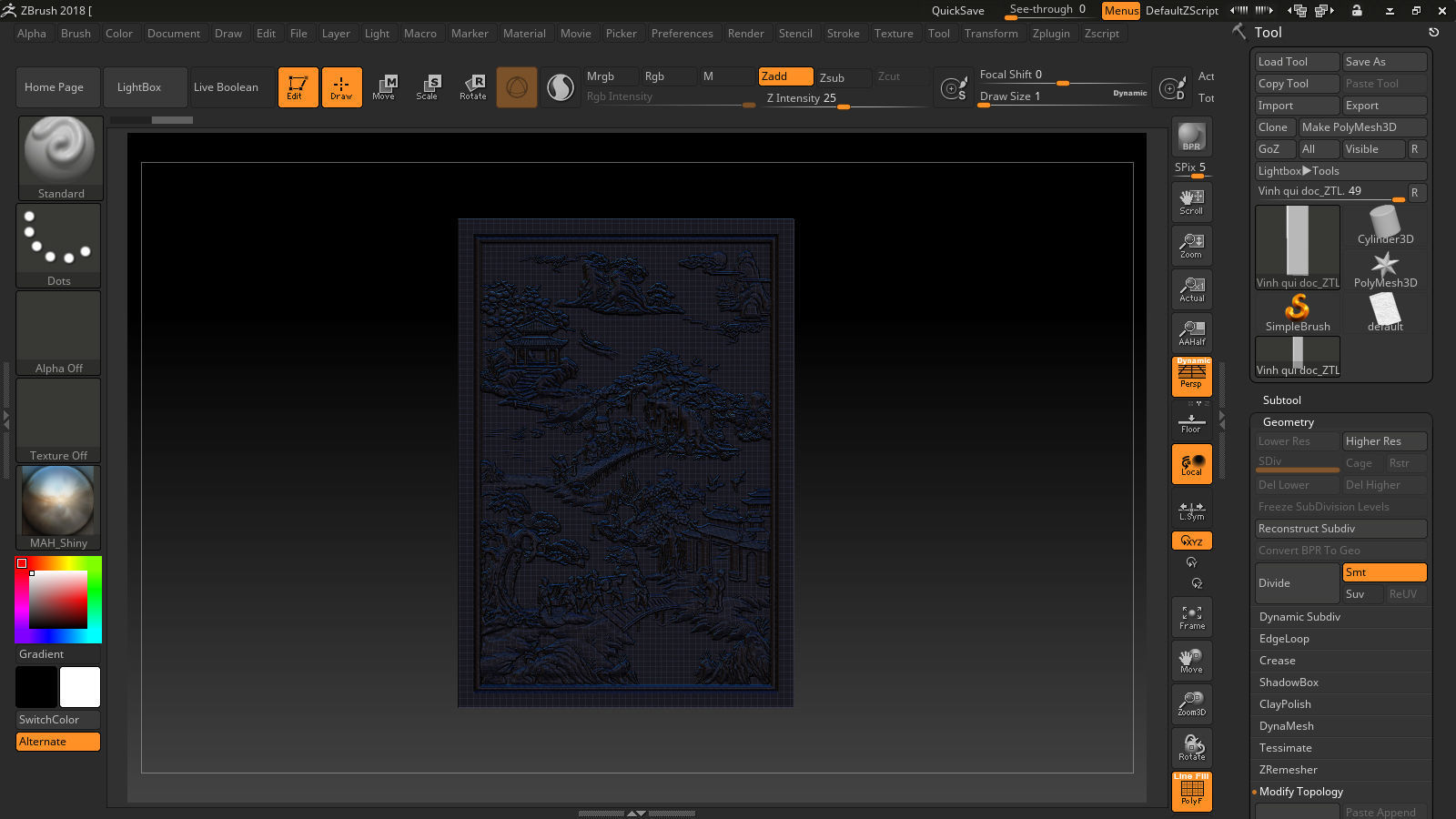The width and height of the screenshot is (1456, 819).
Task: Open the Document menu
Action: [x=174, y=34]
